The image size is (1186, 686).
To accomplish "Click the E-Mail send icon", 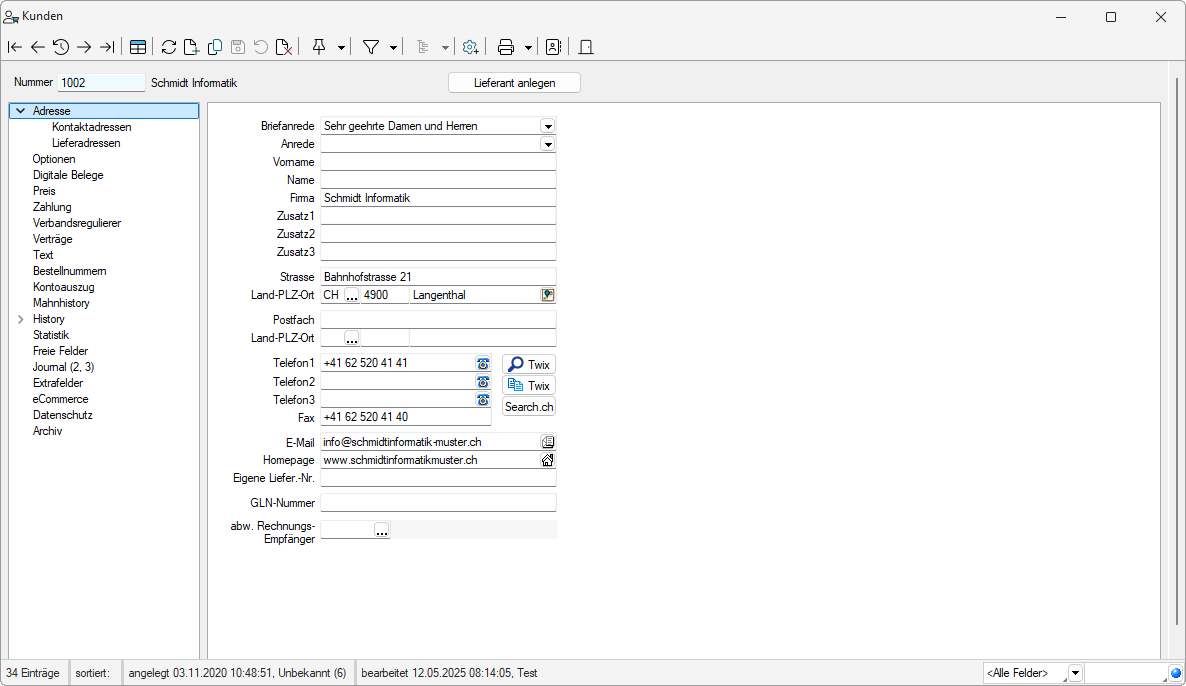I will [548, 442].
